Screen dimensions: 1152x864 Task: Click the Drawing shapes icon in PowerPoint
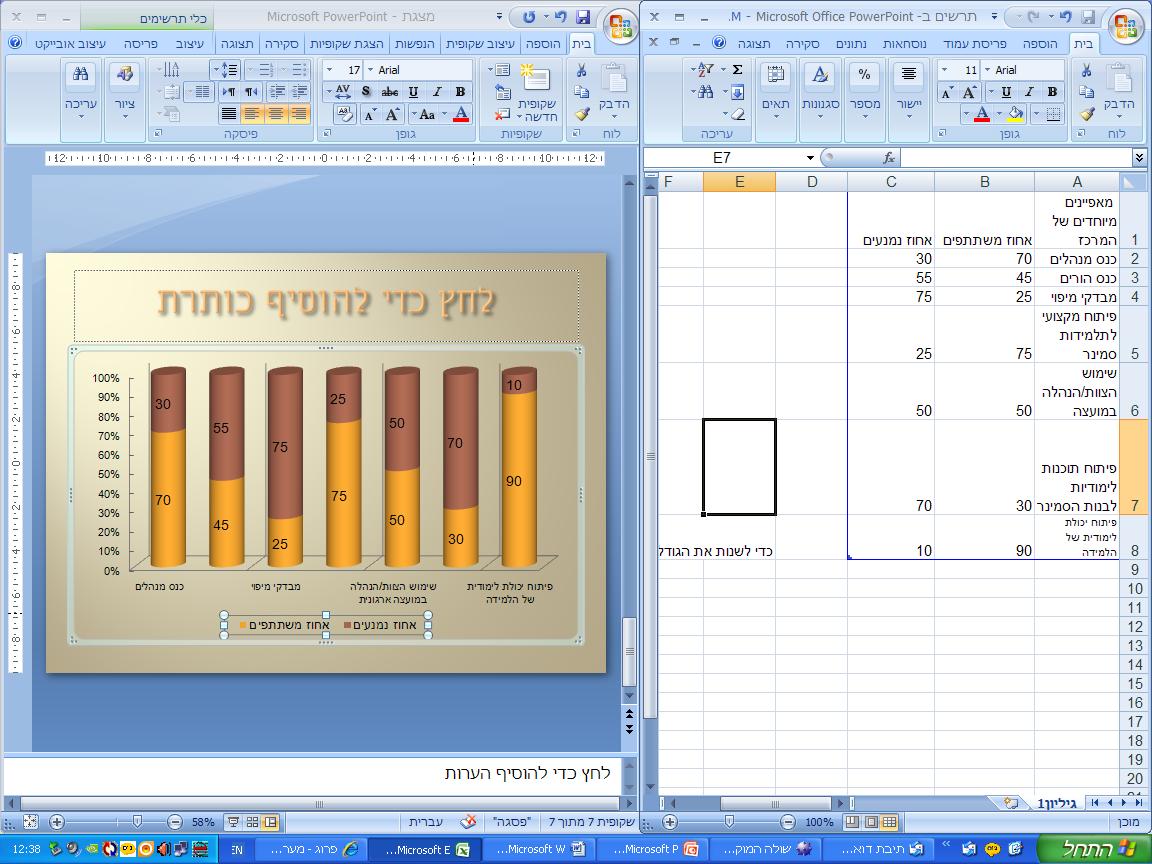tap(124, 74)
